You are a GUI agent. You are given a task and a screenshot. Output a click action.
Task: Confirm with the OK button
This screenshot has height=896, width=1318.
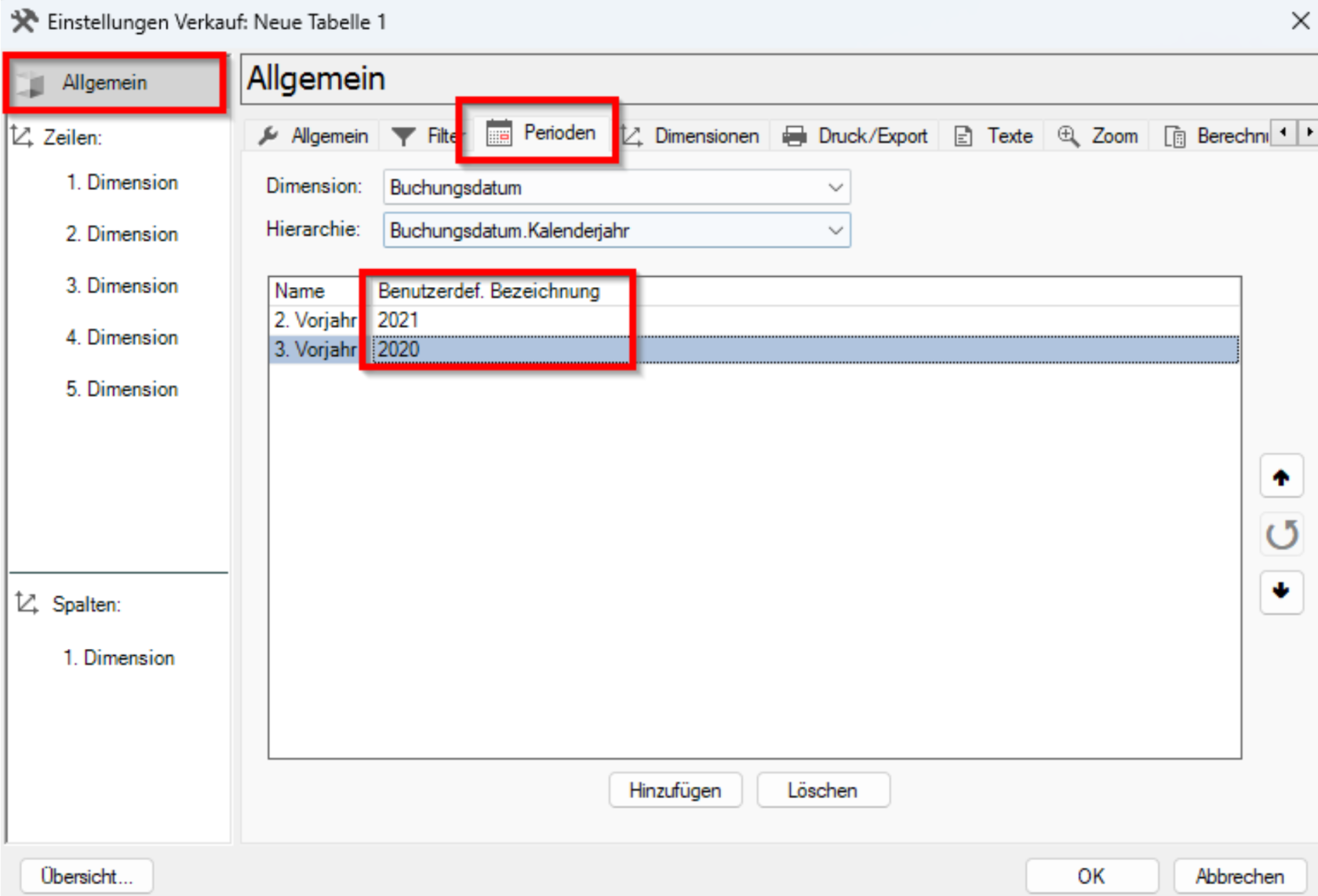tap(1091, 876)
